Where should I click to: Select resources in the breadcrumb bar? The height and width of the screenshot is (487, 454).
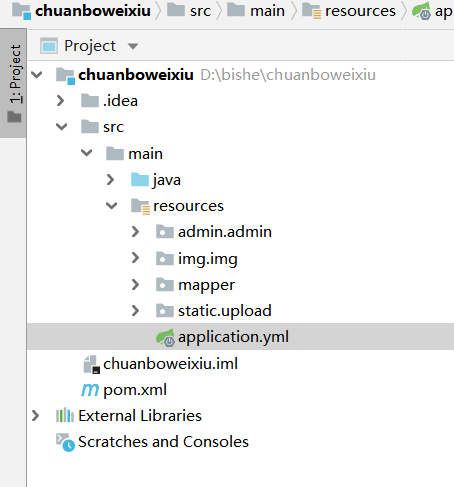click(x=348, y=11)
